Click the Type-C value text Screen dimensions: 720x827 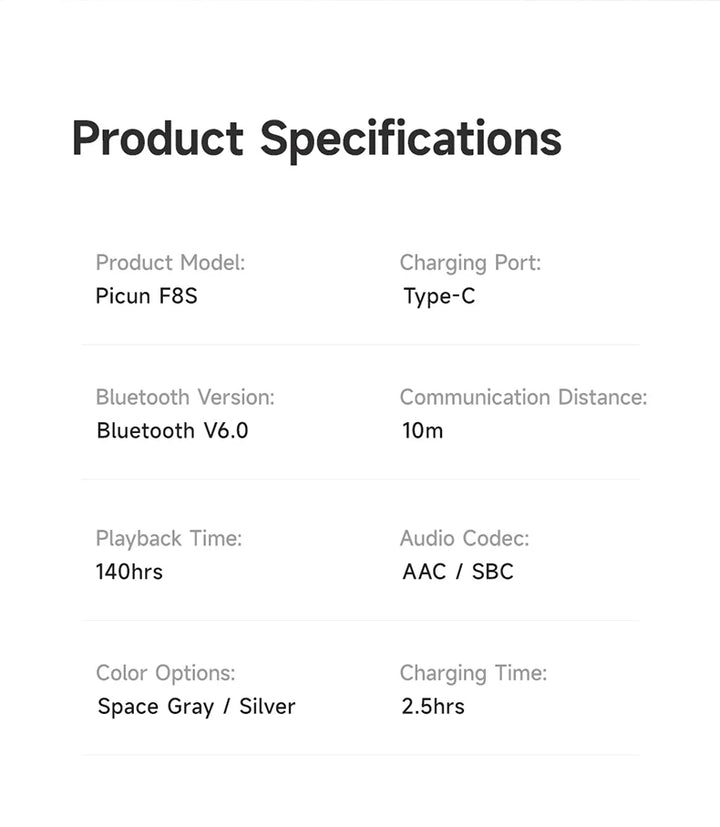439,297
